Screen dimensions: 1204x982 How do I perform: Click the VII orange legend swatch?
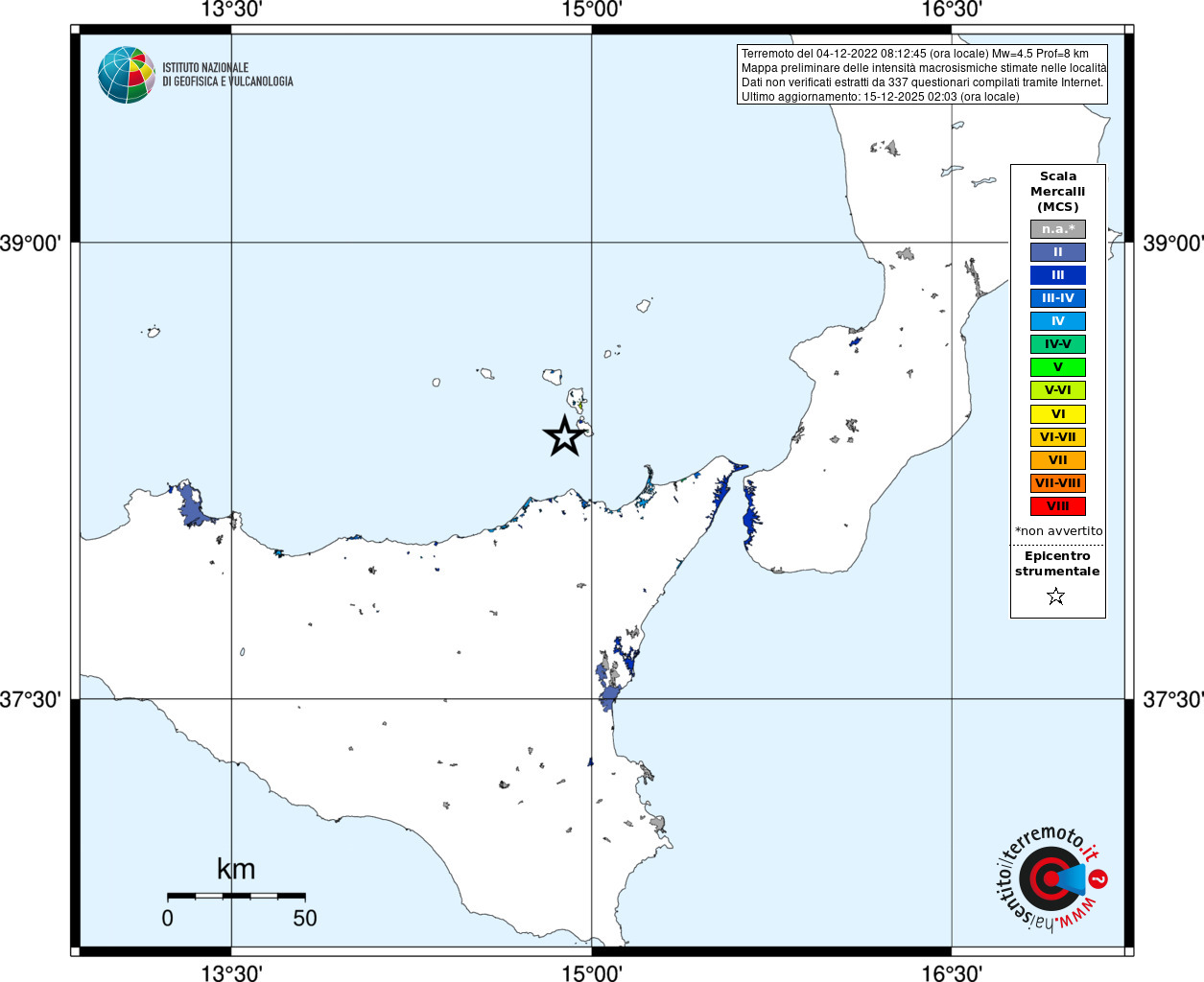pyautogui.click(x=1058, y=460)
